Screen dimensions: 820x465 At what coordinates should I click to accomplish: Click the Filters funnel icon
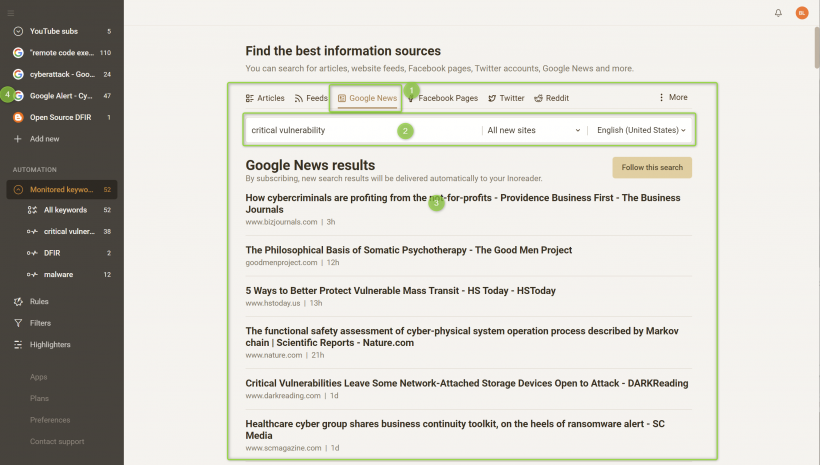click(18, 323)
